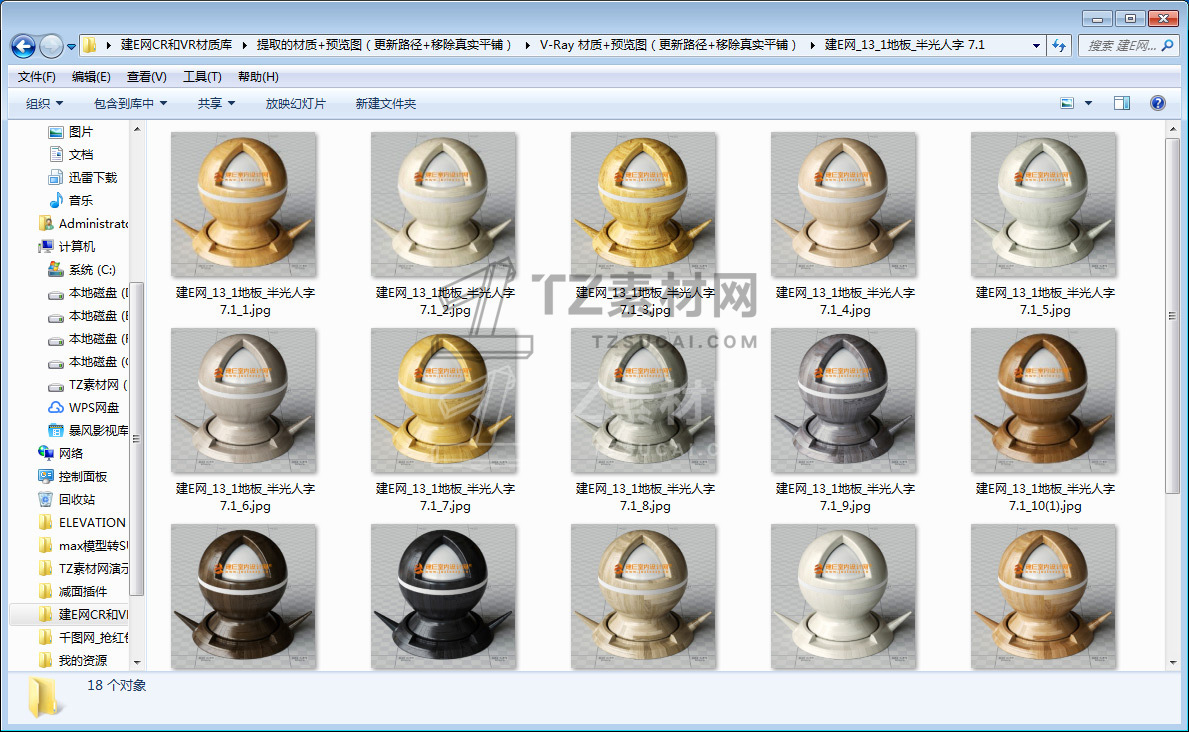
Task: Select thumbnail 建E网_13_1地板_半光人字 7.1_9.jpg
Action: point(844,402)
